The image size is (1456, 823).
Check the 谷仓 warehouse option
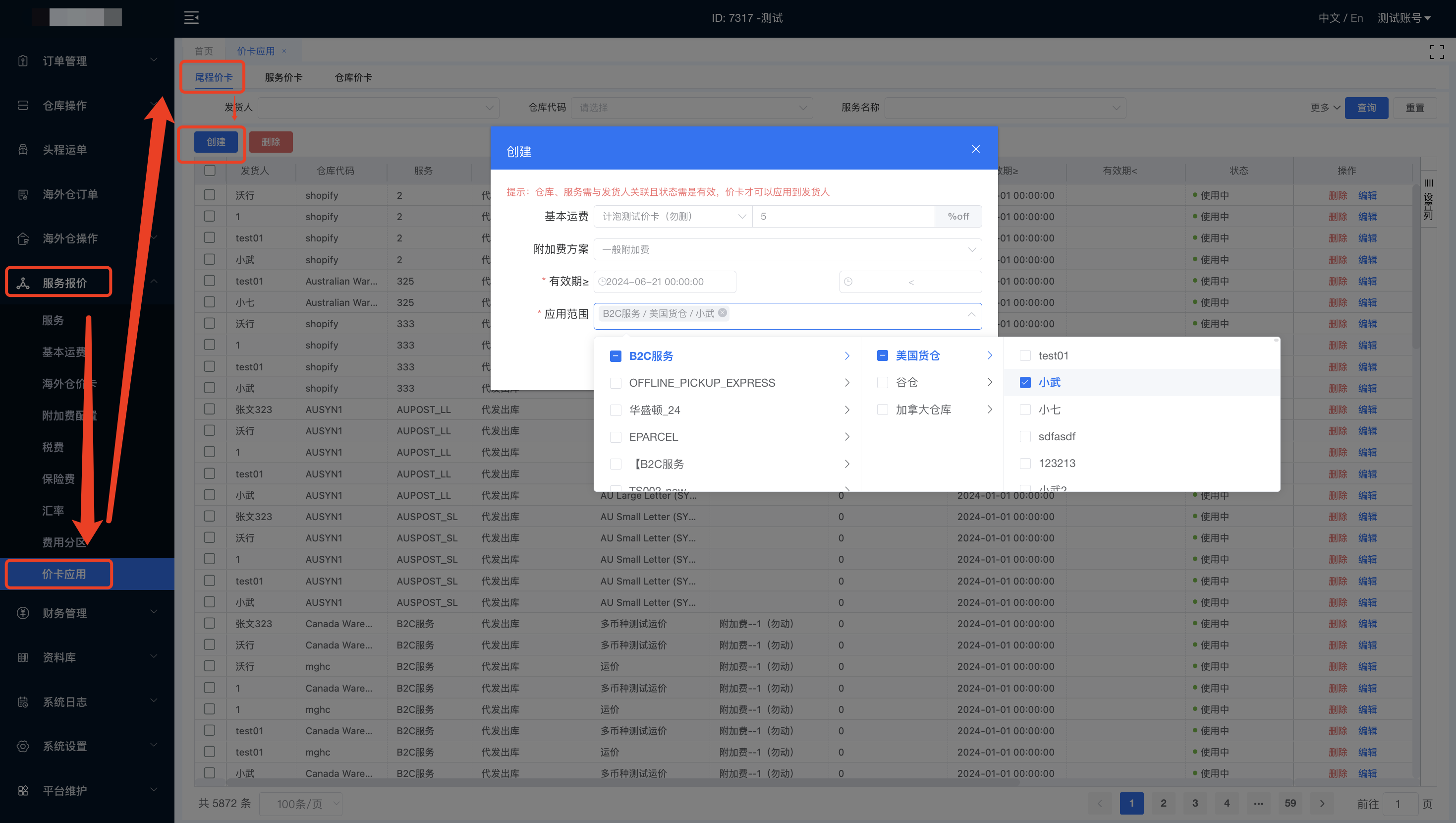[882, 382]
